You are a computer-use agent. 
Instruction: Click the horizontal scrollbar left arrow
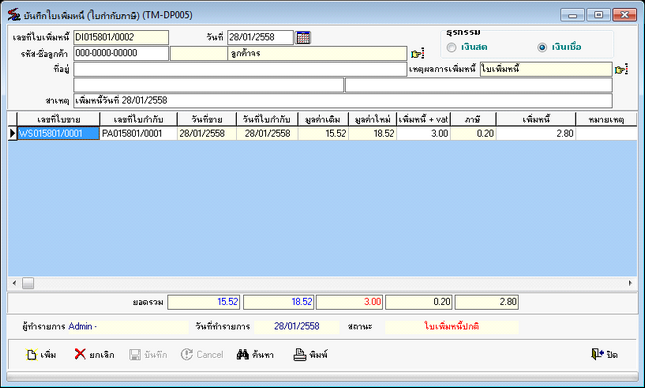15,283
